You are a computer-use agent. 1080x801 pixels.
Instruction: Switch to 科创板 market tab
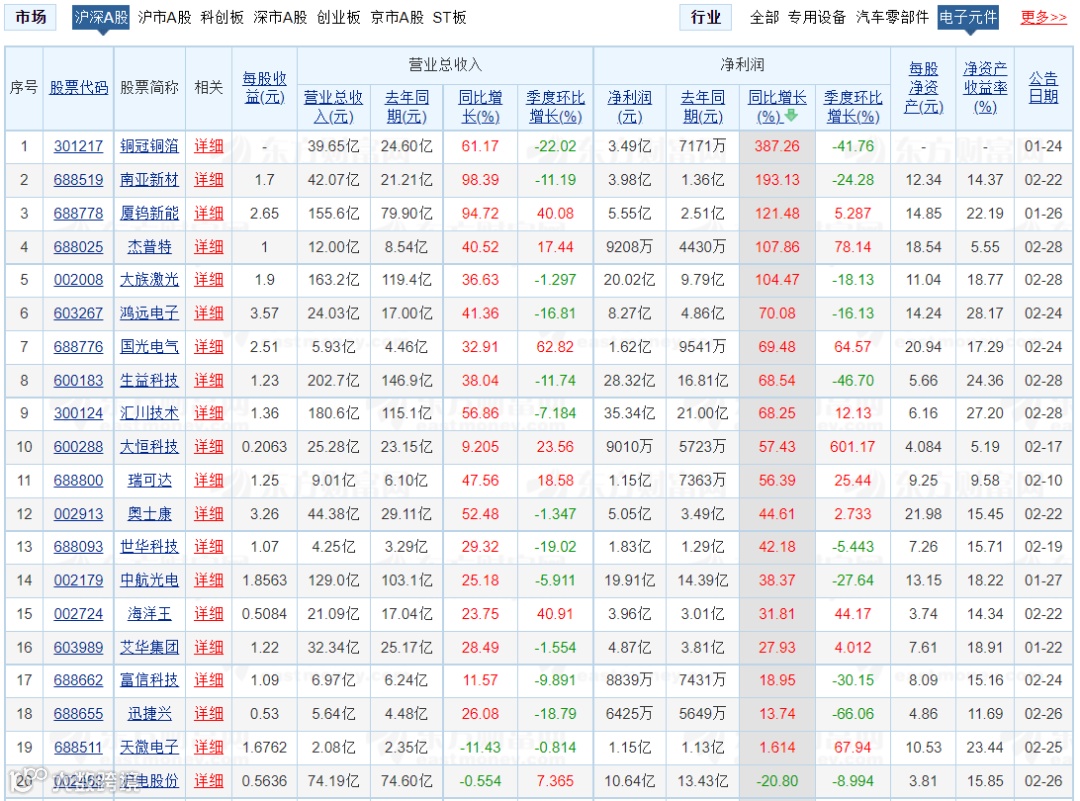[x=222, y=17]
